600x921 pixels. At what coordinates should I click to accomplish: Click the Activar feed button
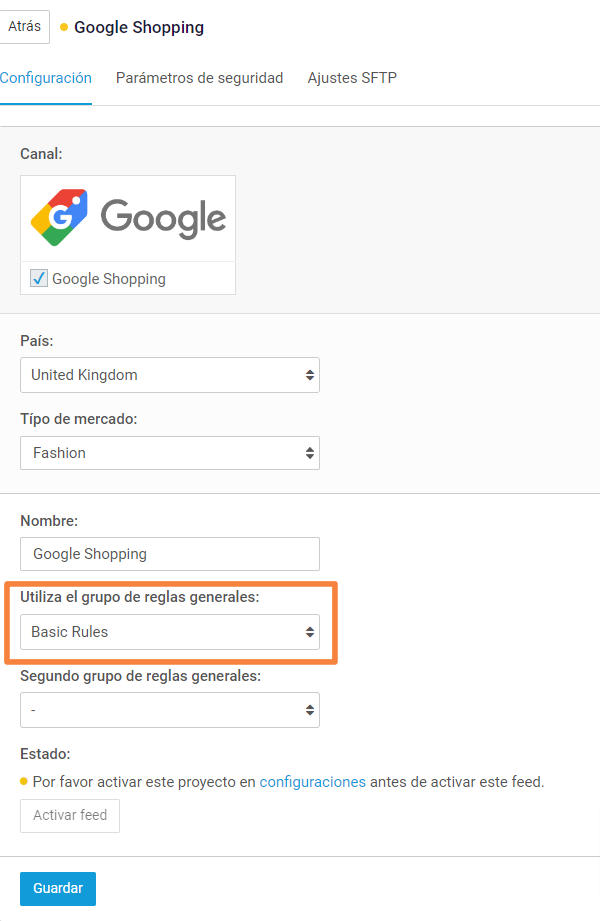pos(70,815)
